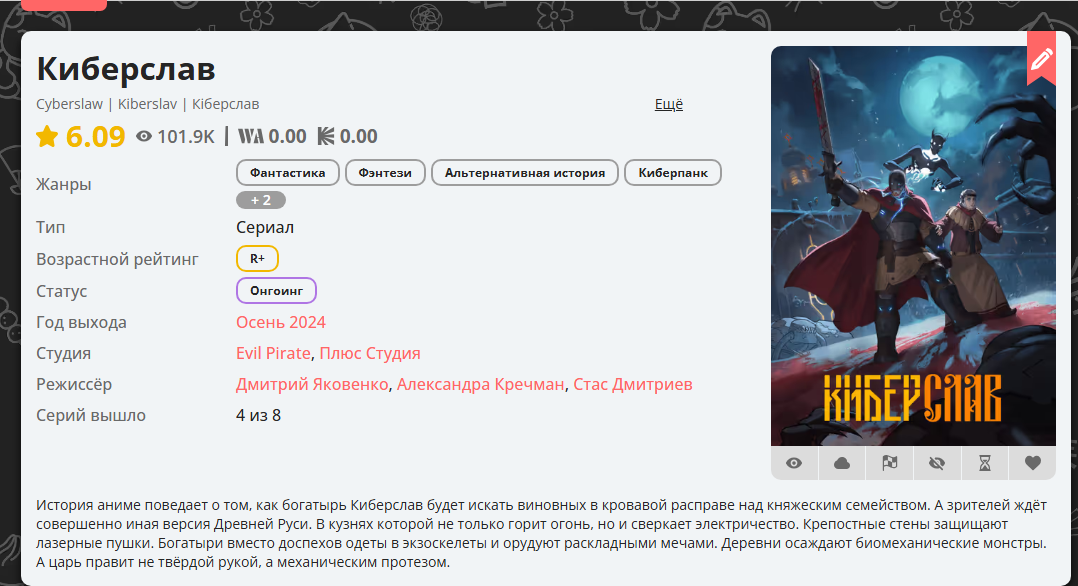The height and width of the screenshot is (586, 1078).
Task: Click the Онгоинг status badge
Action: click(276, 290)
